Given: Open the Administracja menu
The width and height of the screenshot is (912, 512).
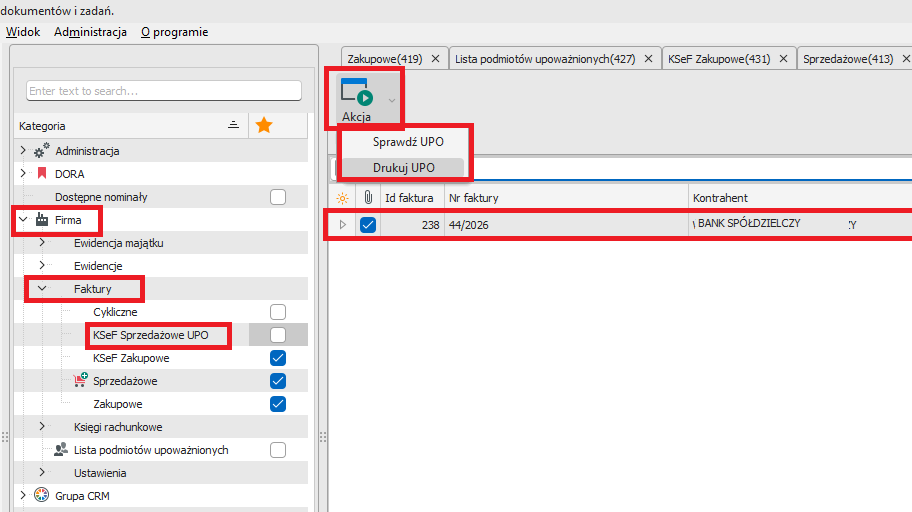Looking at the screenshot, I should (x=90, y=32).
